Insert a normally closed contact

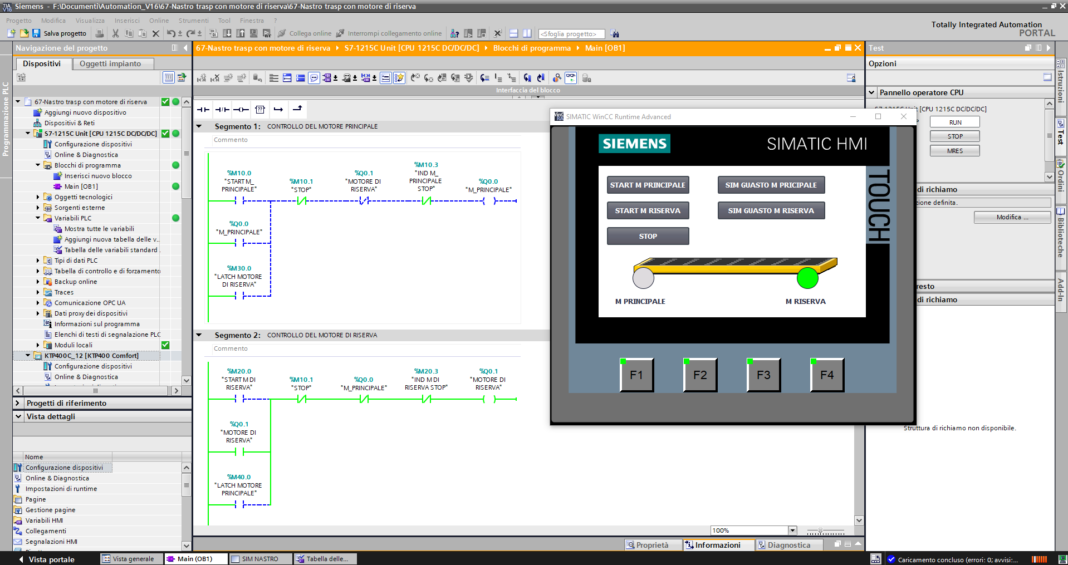222,109
